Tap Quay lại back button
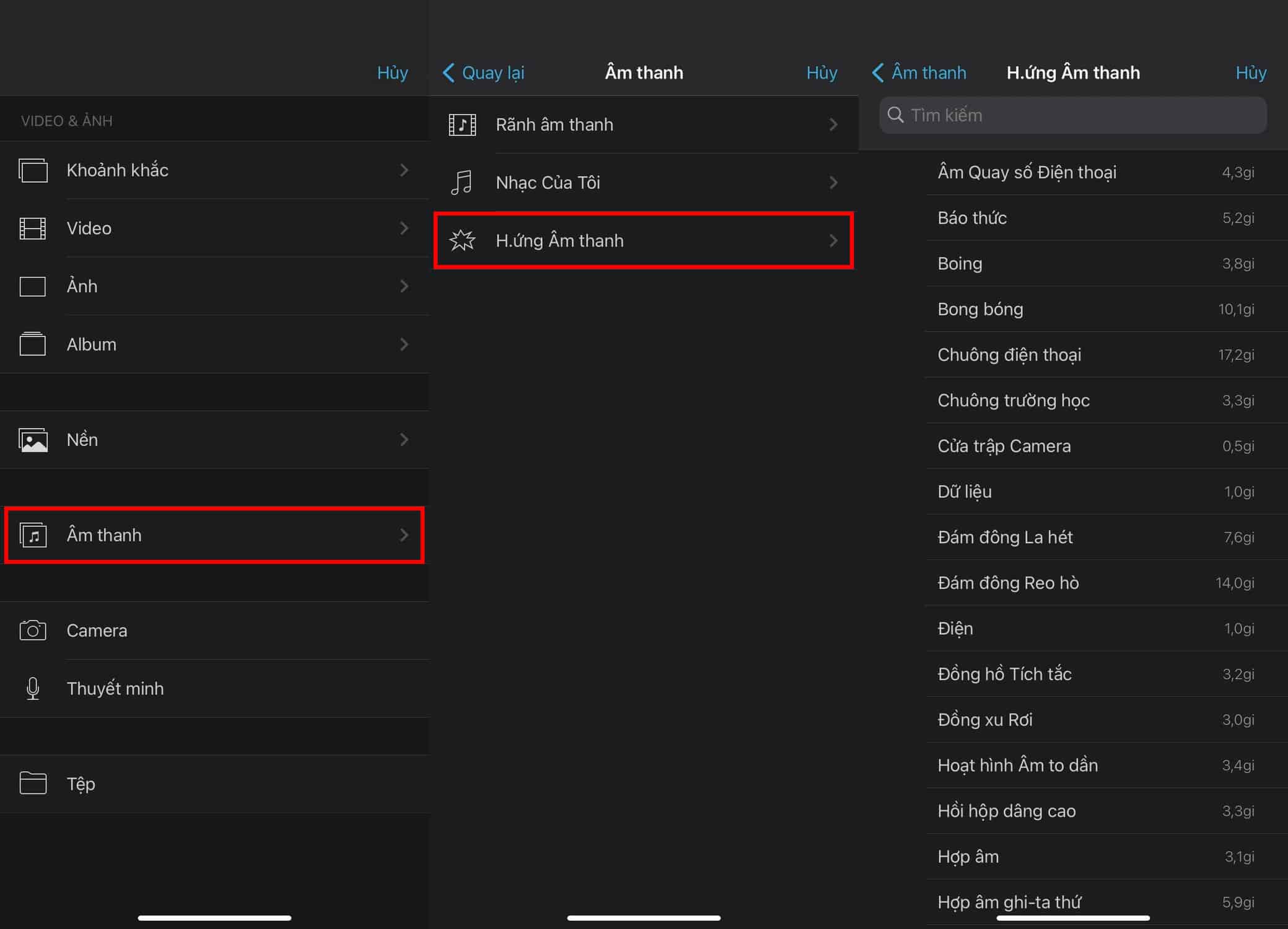This screenshot has width=1288, height=929. (x=484, y=72)
